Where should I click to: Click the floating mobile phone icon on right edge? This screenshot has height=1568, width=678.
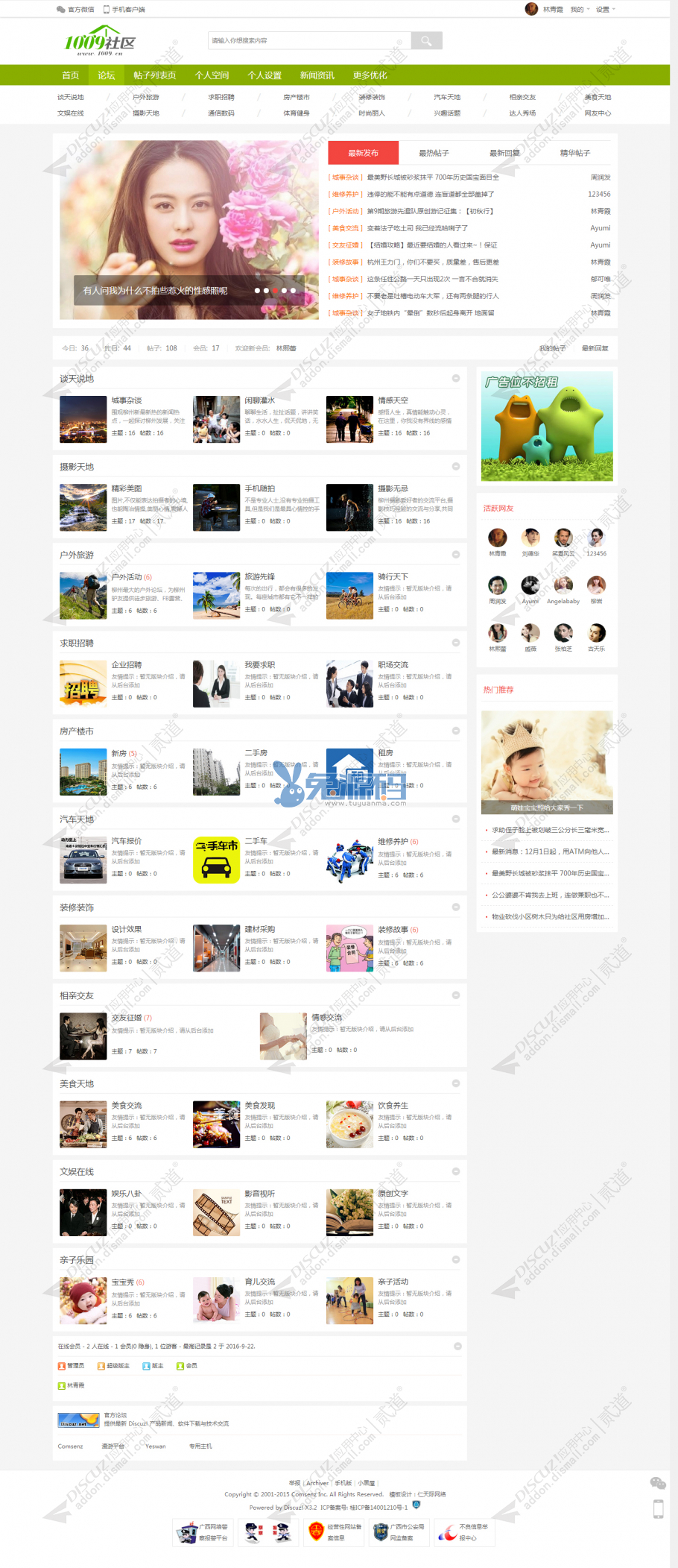(658, 1509)
